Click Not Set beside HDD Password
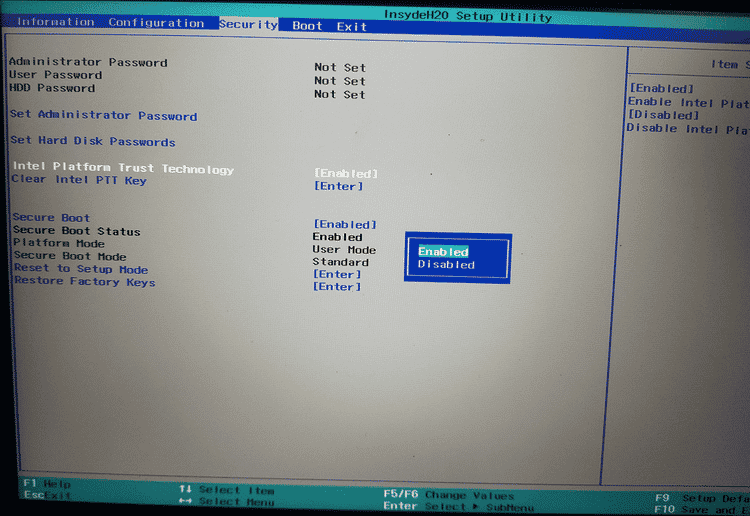The image size is (750, 516). pyautogui.click(x=340, y=94)
